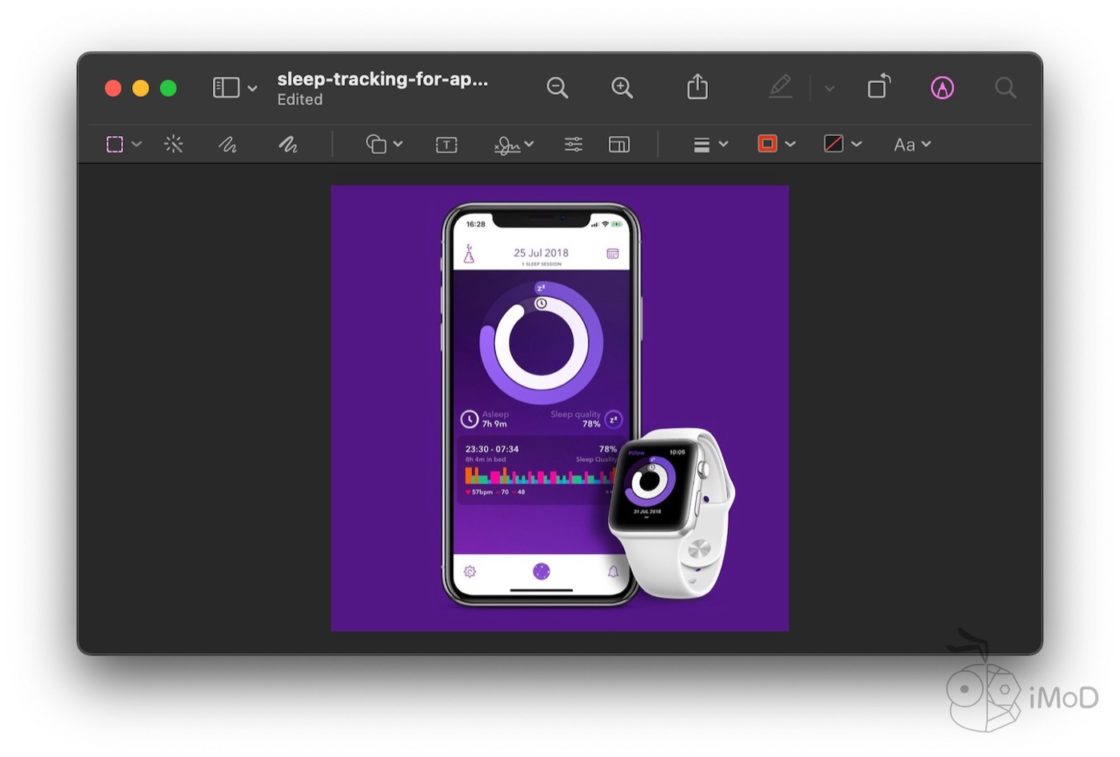Share the document via the share icon

(696, 88)
